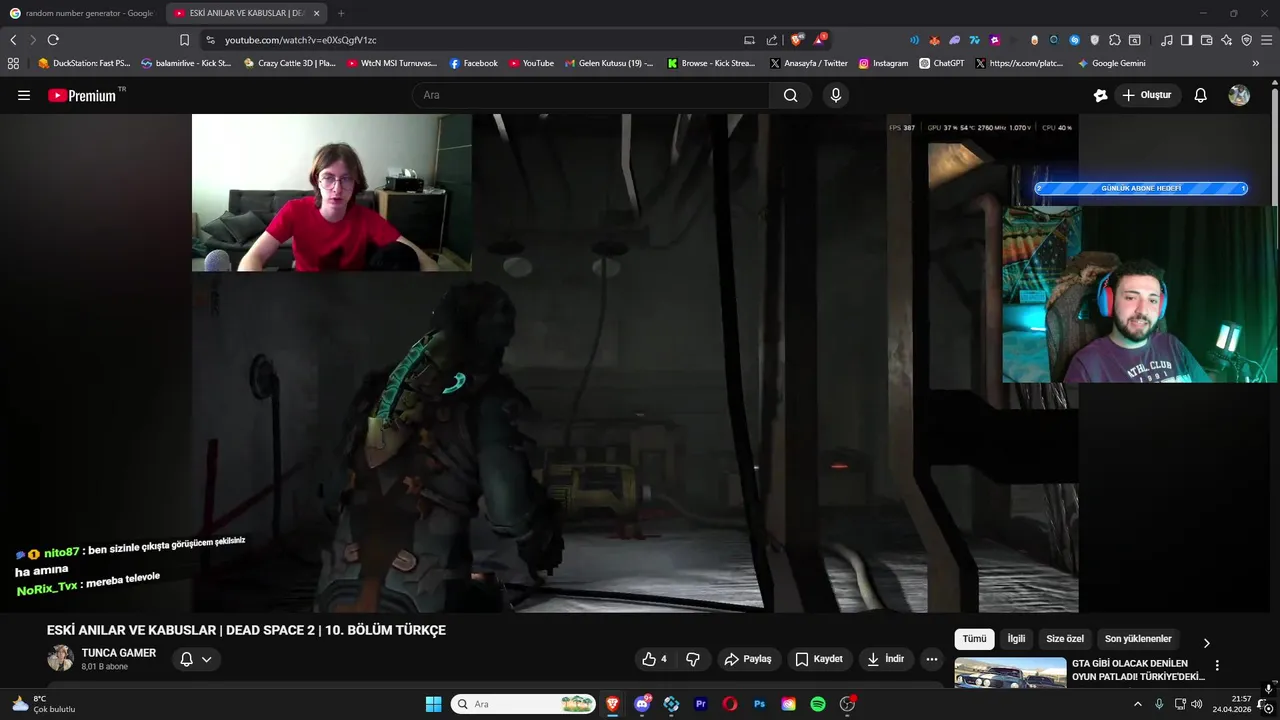Save the video with Kaydet
1280x720 pixels.
[x=819, y=659]
